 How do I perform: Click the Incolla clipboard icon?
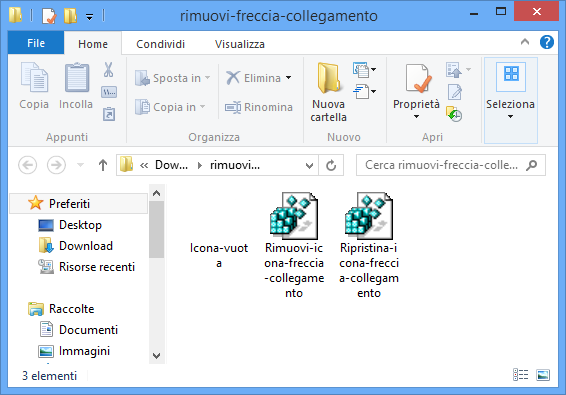[x=77, y=78]
